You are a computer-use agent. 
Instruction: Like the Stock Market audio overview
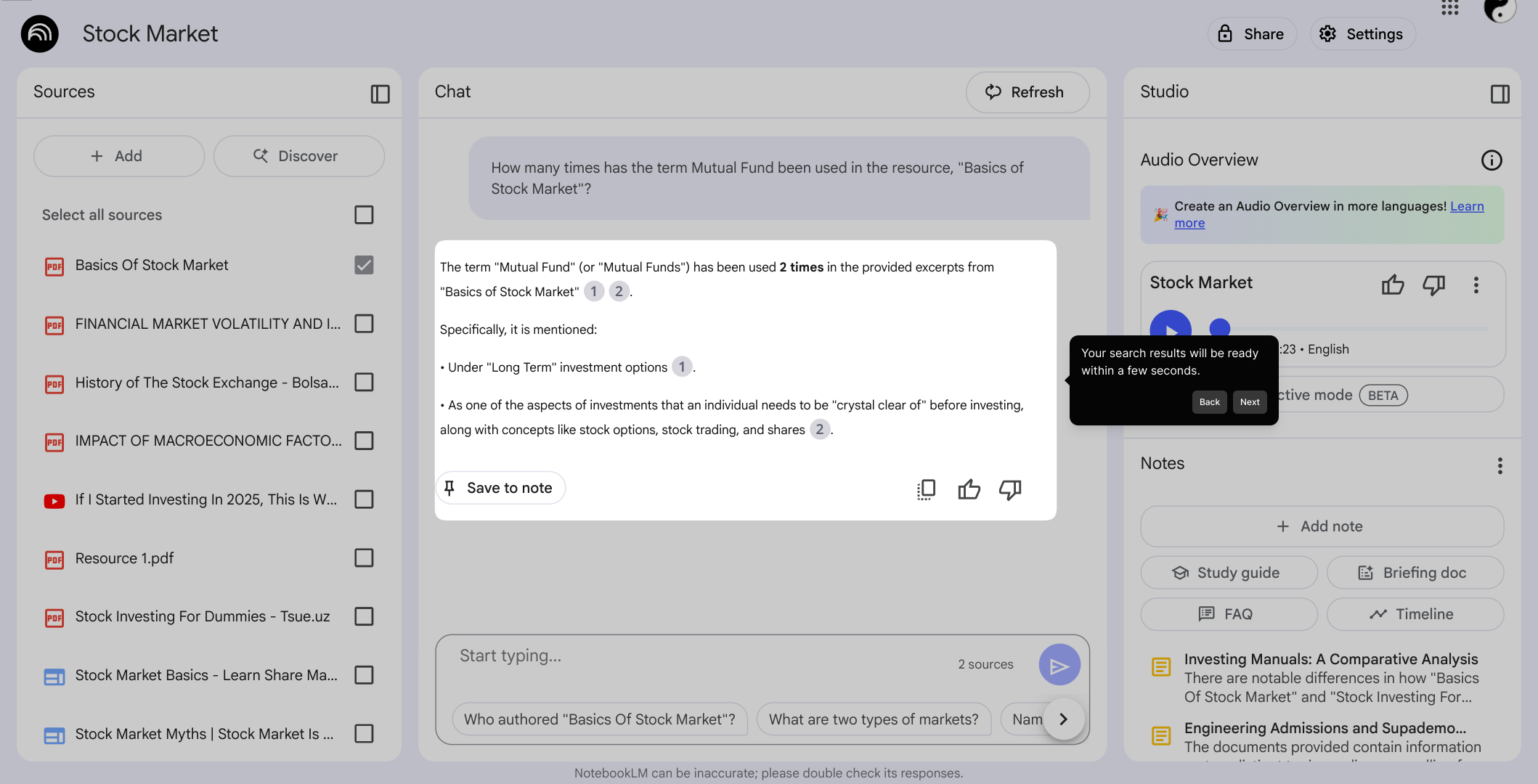click(x=1393, y=285)
